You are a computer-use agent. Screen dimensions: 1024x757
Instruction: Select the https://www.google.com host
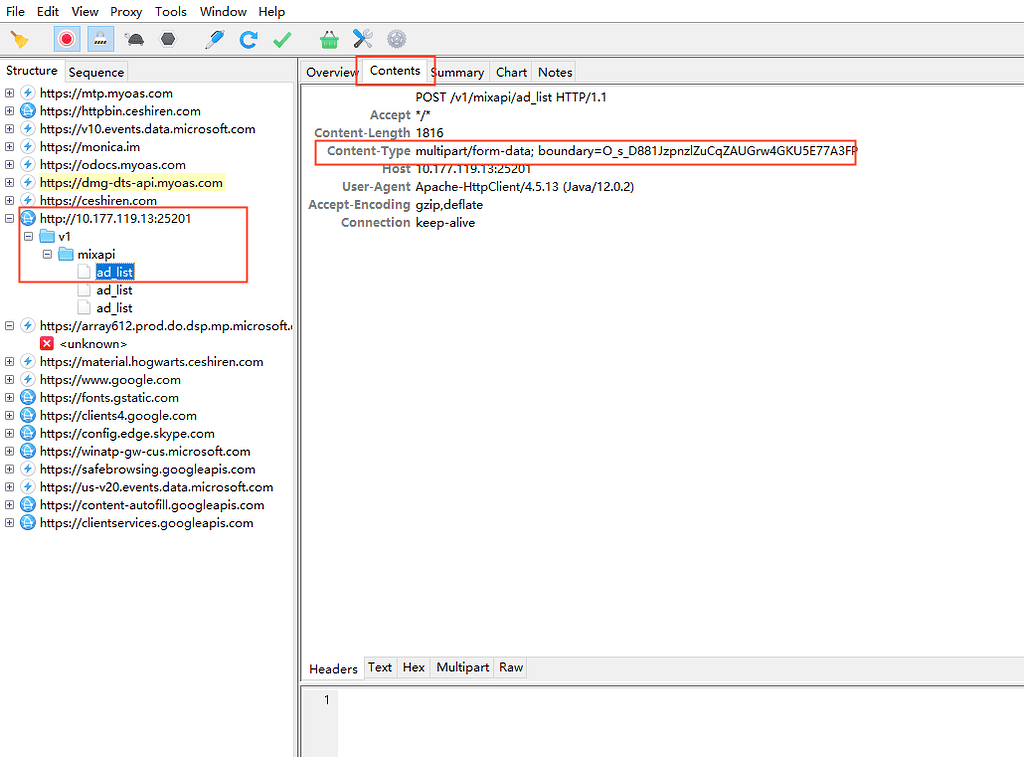pyautogui.click(x=110, y=379)
